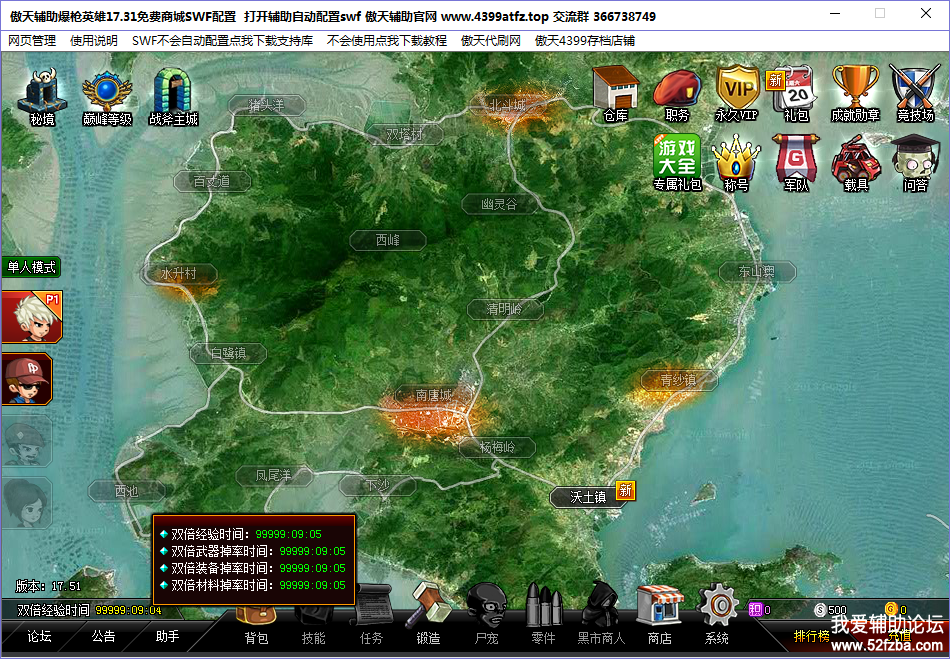Select the 载具 vehicle icon

(855, 158)
